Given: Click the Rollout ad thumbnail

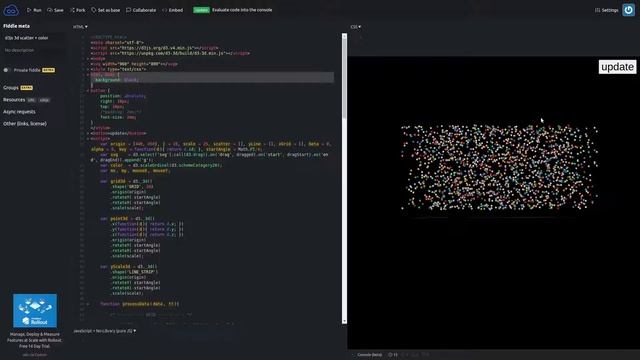Looking at the screenshot, I should click(35, 311).
